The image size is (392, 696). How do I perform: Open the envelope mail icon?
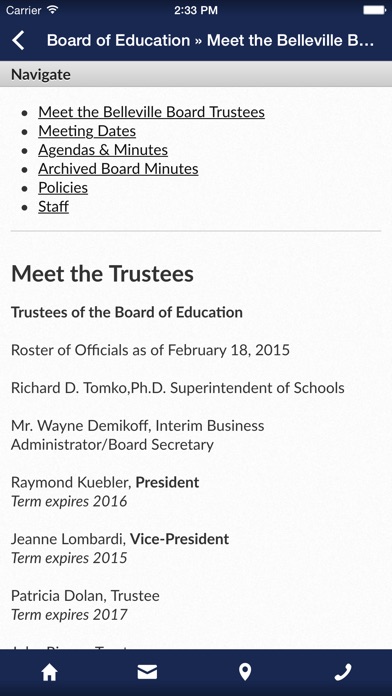tap(147, 672)
